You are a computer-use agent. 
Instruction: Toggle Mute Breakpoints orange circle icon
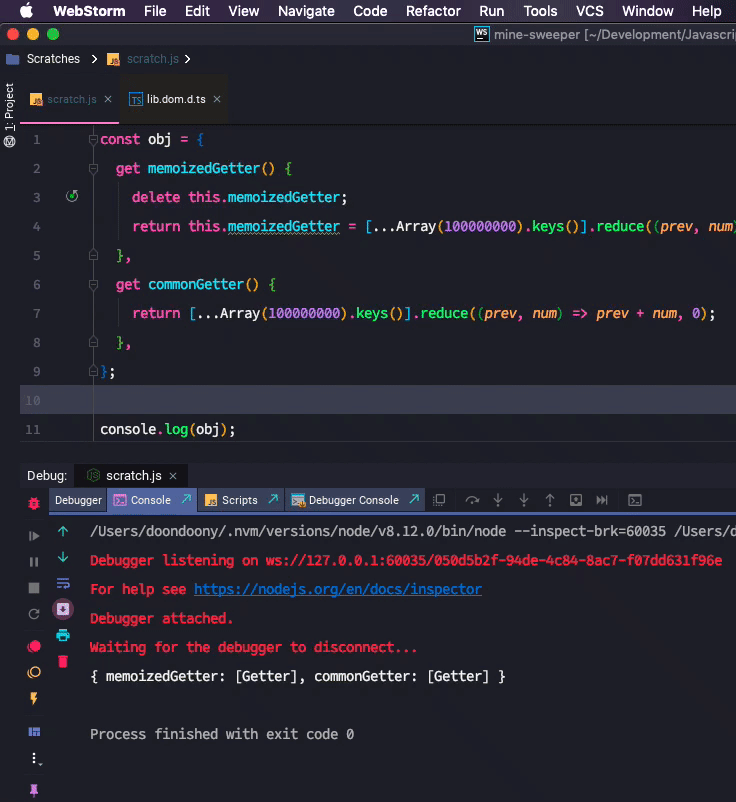(x=34, y=672)
